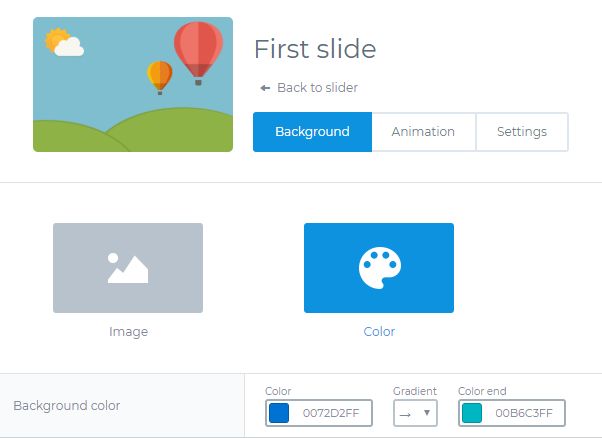The image size is (602, 438).
Task: Select the picture icon in the Image tile
Action: tap(128, 267)
